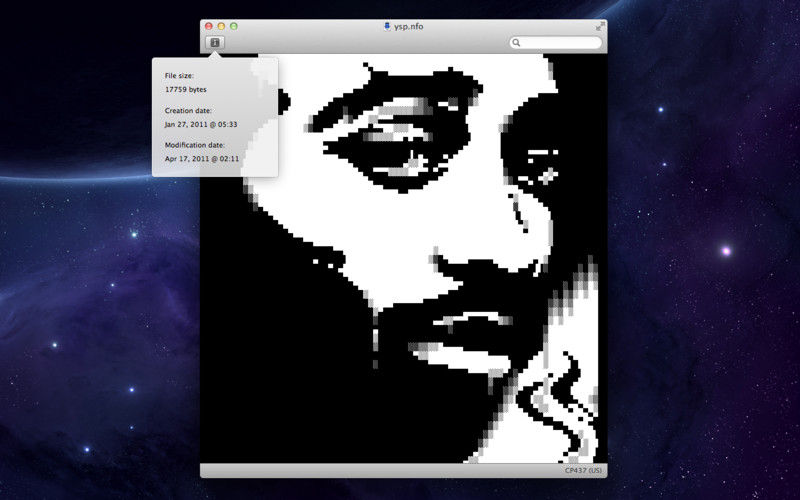Click the 'Creation date:' label
The width and height of the screenshot is (800, 500).
(x=188, y=110)
